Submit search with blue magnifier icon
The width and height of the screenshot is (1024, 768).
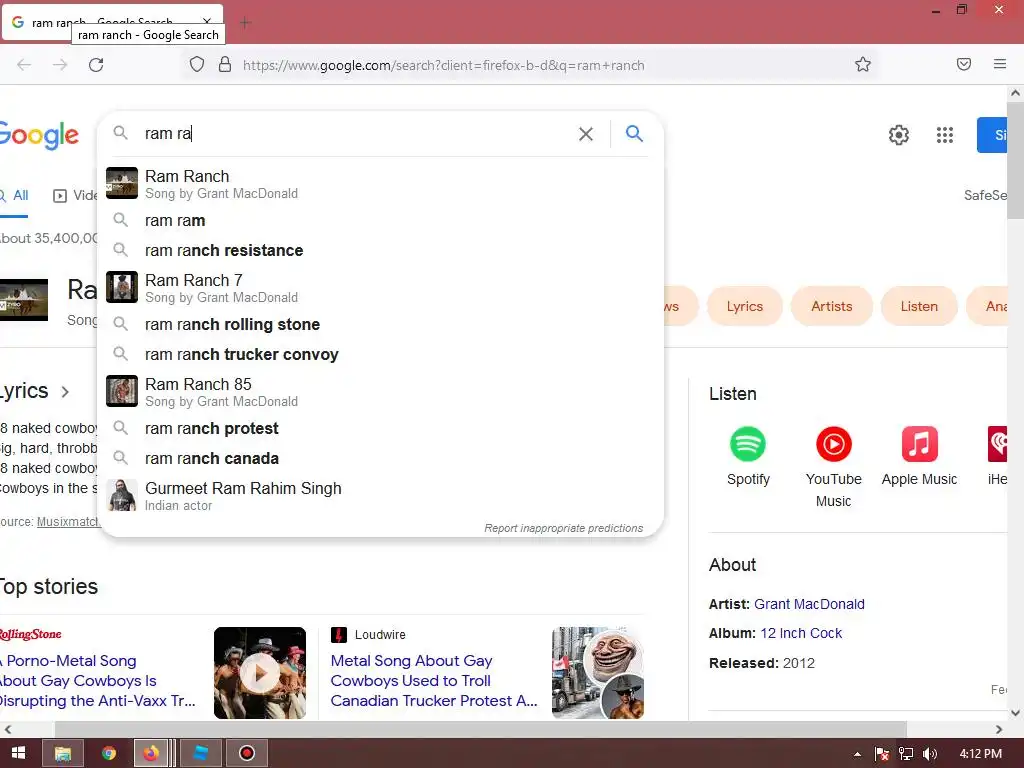634,134
